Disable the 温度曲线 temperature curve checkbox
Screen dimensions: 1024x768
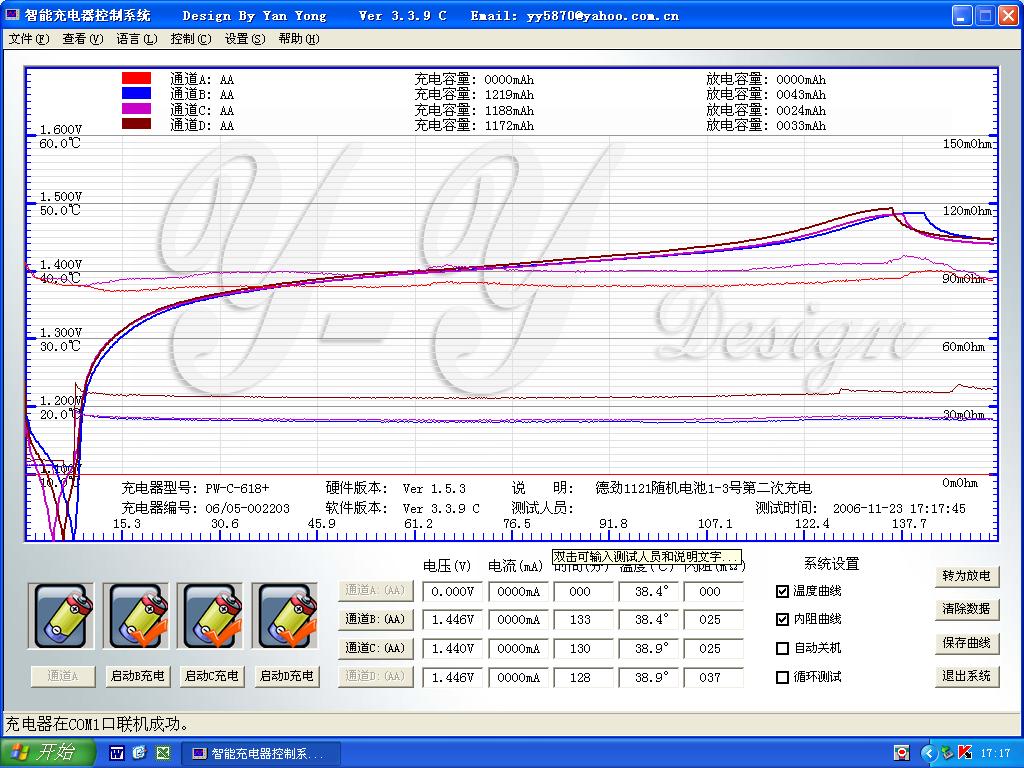click(x=783, y=592)
